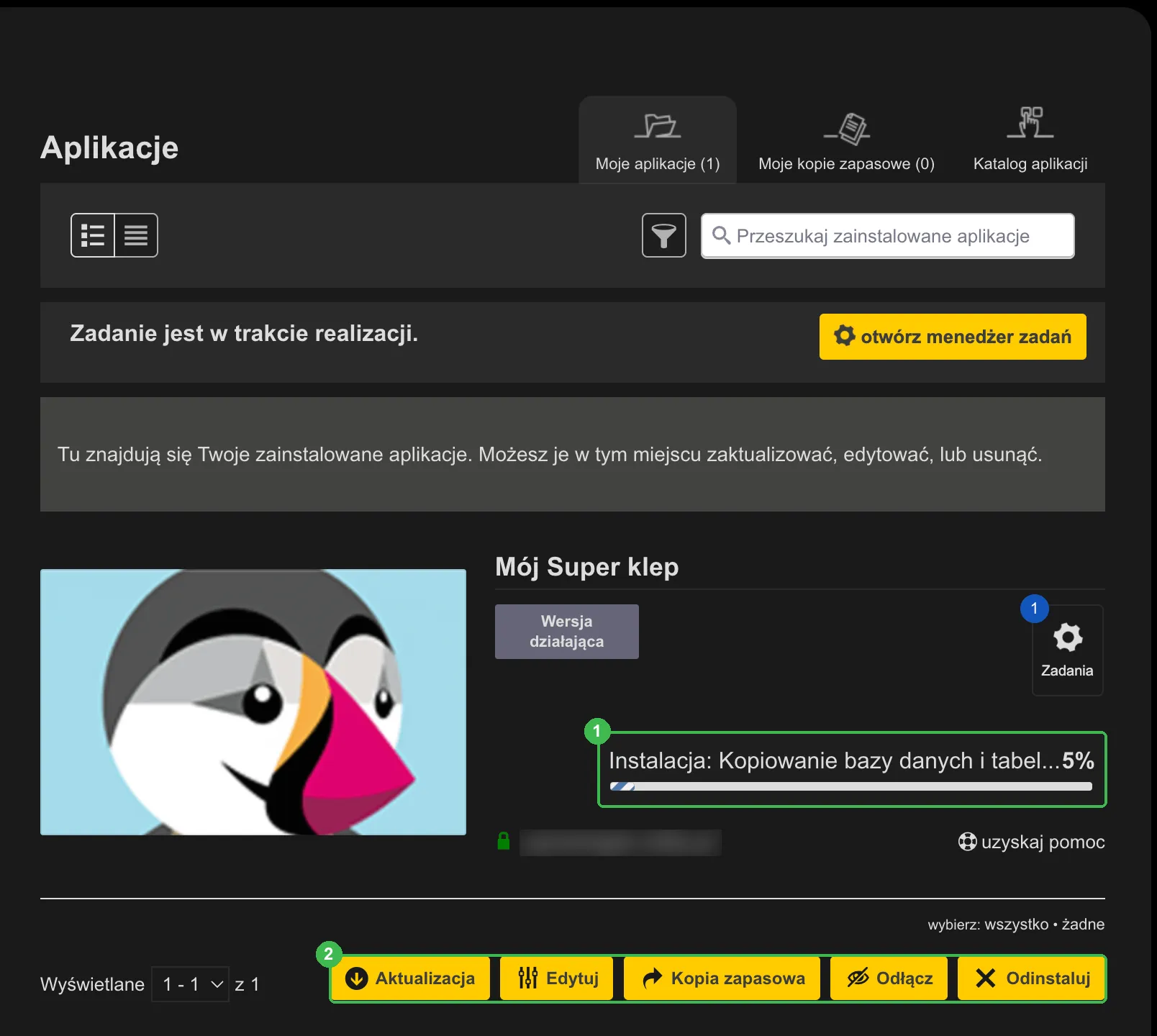
Task: Select all via wszystko link
Action: point(1016,924)
